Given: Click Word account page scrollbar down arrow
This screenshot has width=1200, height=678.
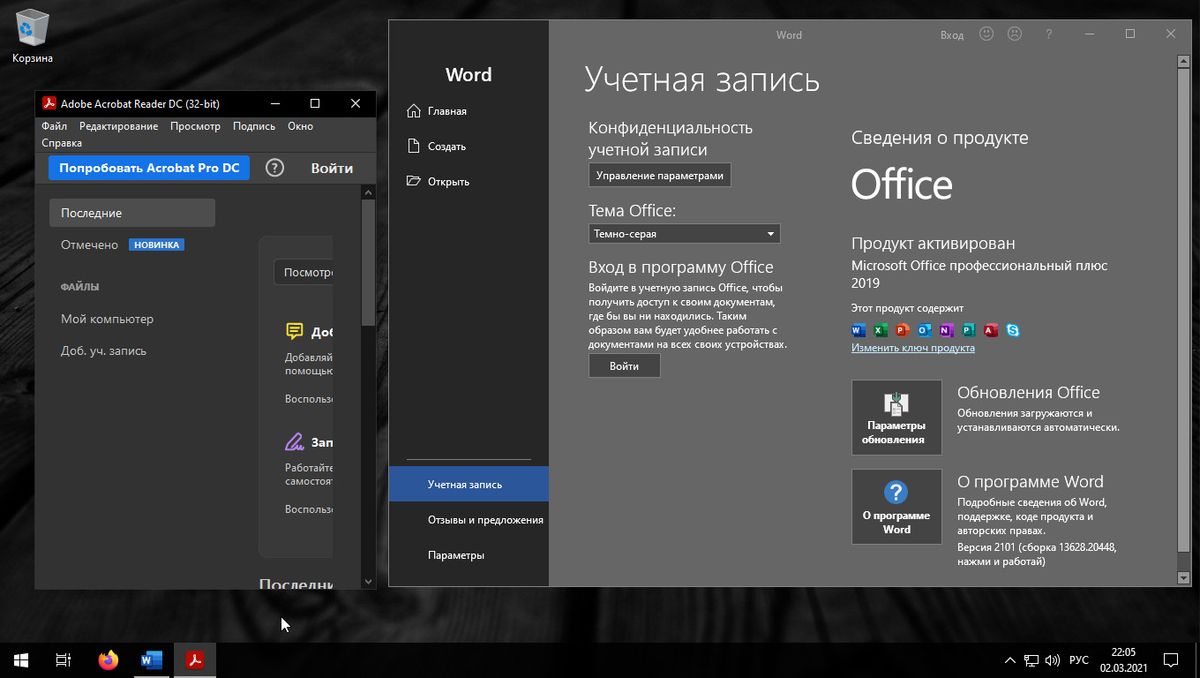Looking at the screenshot, I should tap(1184, 578).
